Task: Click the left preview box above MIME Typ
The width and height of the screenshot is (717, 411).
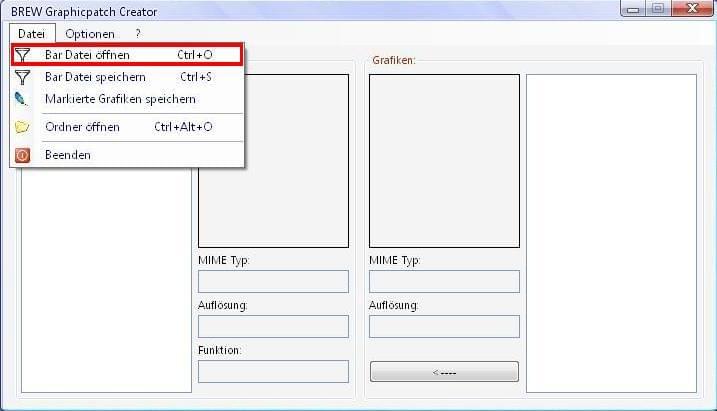Action: coord(273,161)
